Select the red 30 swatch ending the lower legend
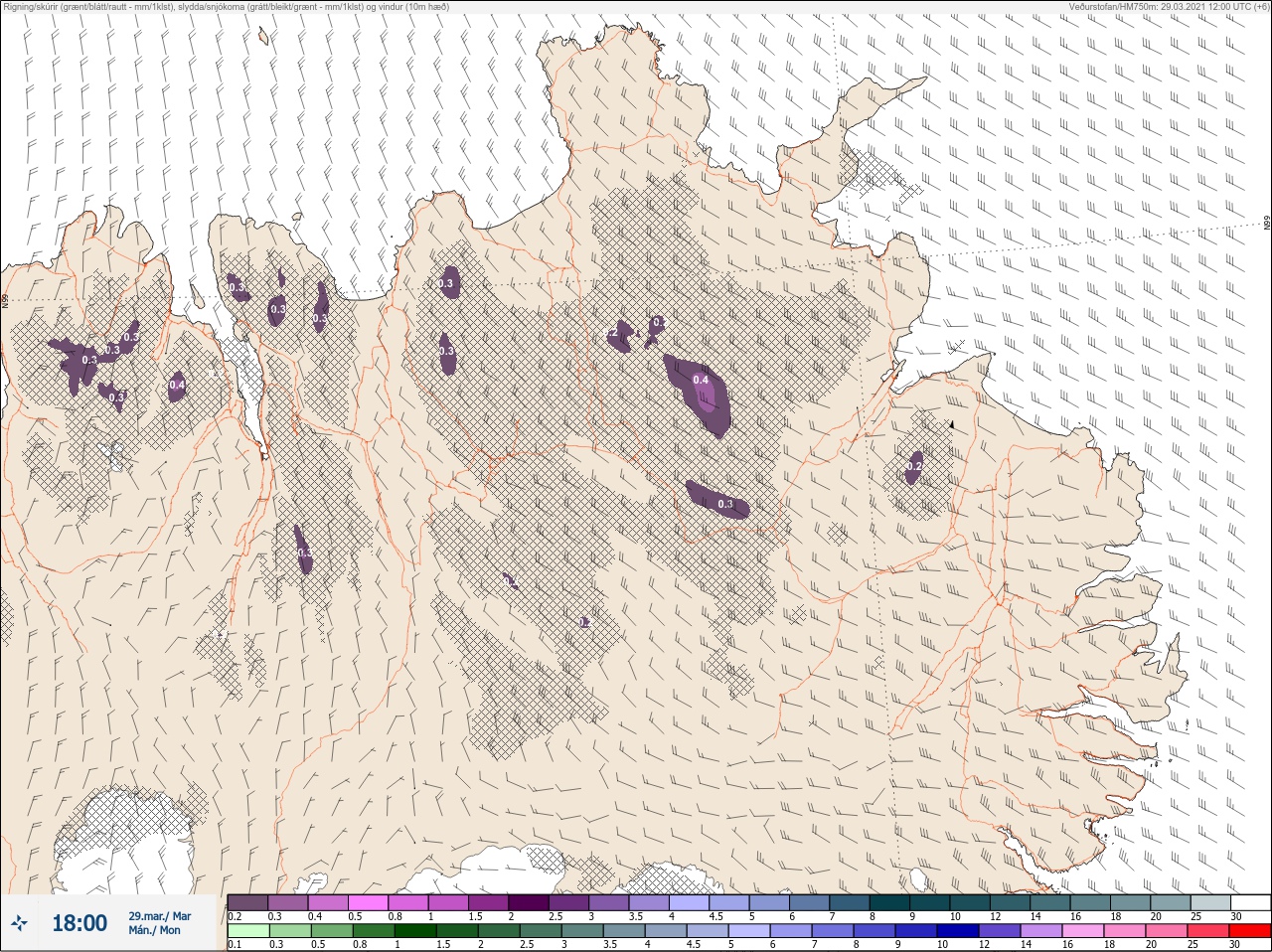This screenshot has width=1272, height=952. 1250,931
